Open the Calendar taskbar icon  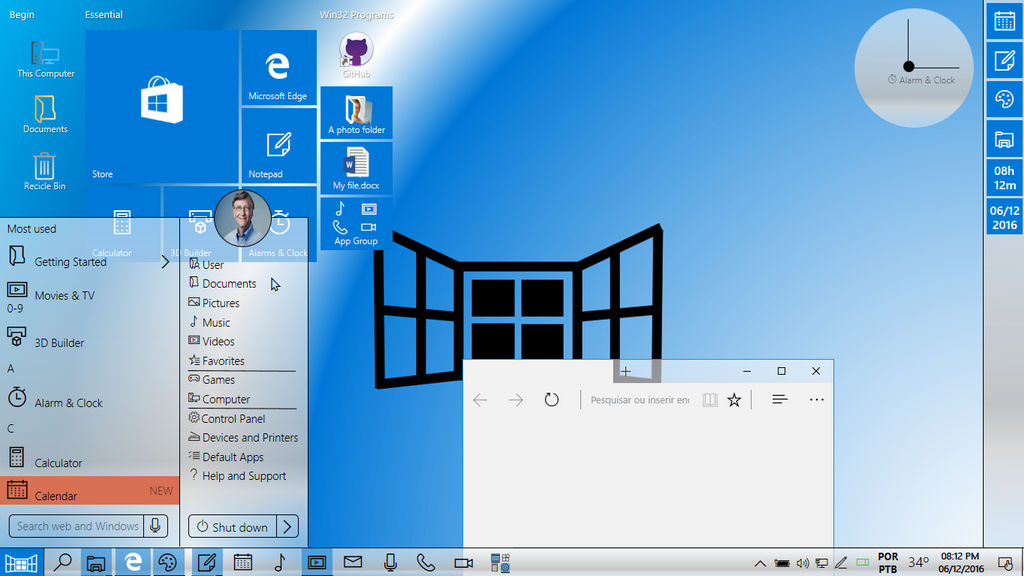(x=243, y=562)
